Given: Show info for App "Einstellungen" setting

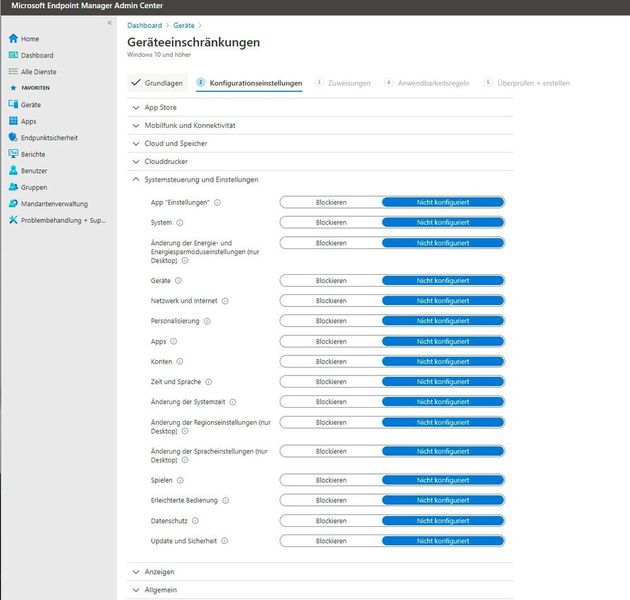Looking at the screenshot, I should point(217,203).
